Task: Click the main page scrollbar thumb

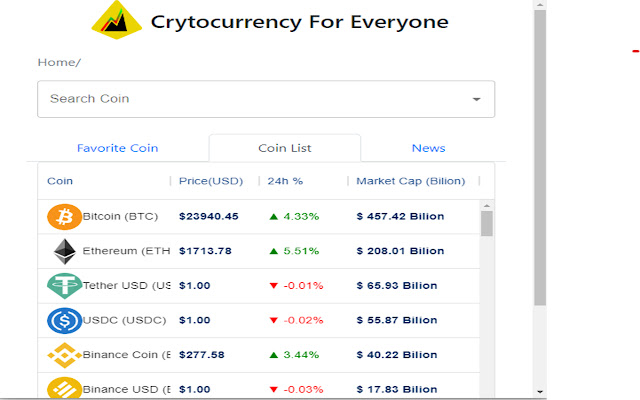Action: 540,157
